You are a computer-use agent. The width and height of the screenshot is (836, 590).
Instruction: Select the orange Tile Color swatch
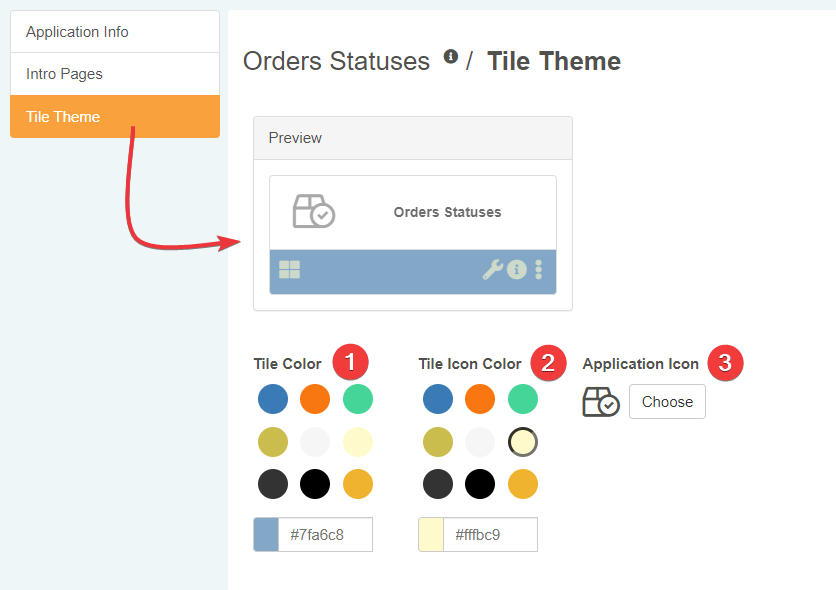315,399
